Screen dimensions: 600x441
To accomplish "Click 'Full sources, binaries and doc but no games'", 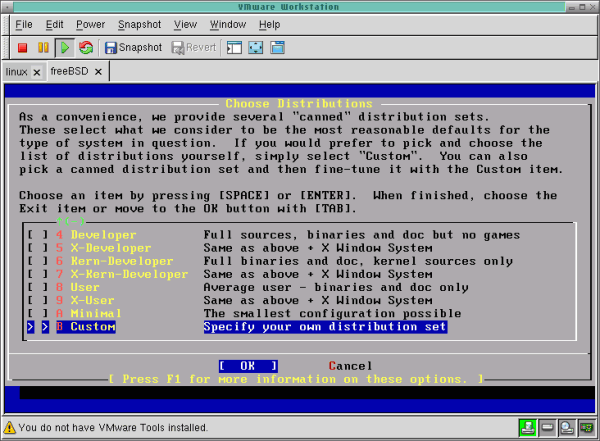I will pos(362,235).
